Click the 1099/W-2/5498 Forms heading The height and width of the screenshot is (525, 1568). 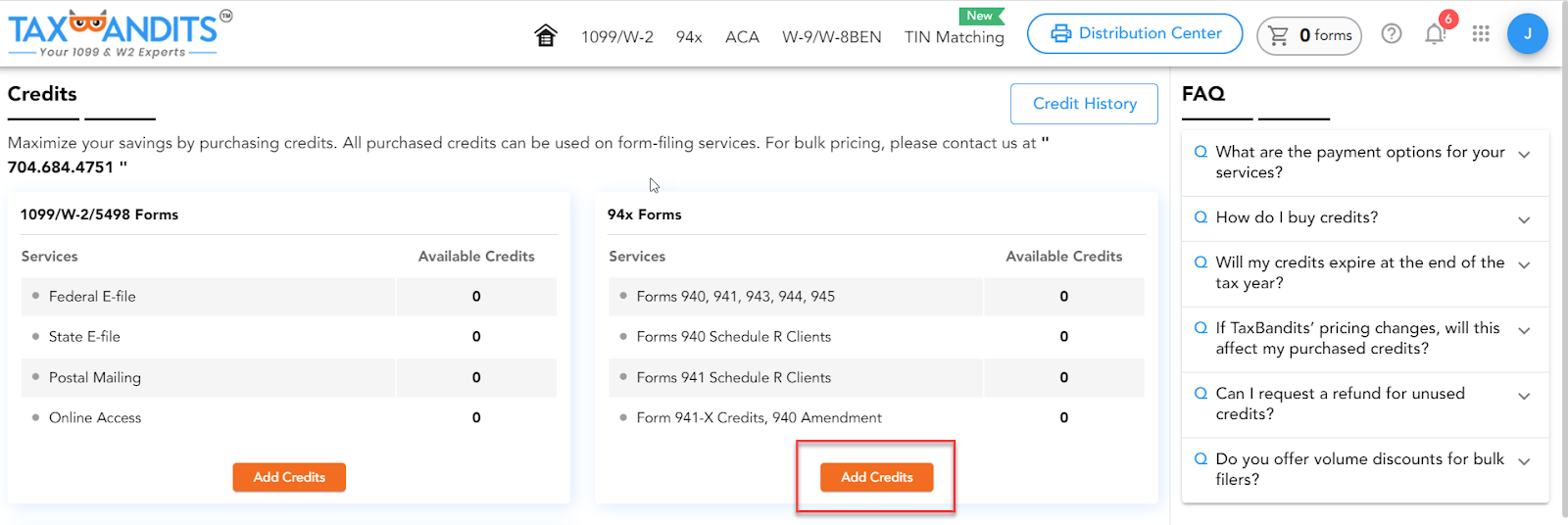(99, 215)
